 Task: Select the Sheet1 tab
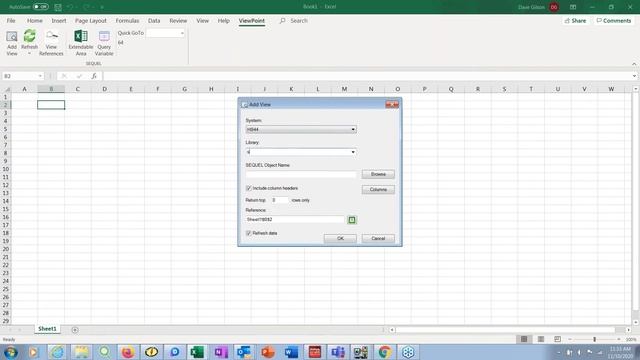point(47,329)
